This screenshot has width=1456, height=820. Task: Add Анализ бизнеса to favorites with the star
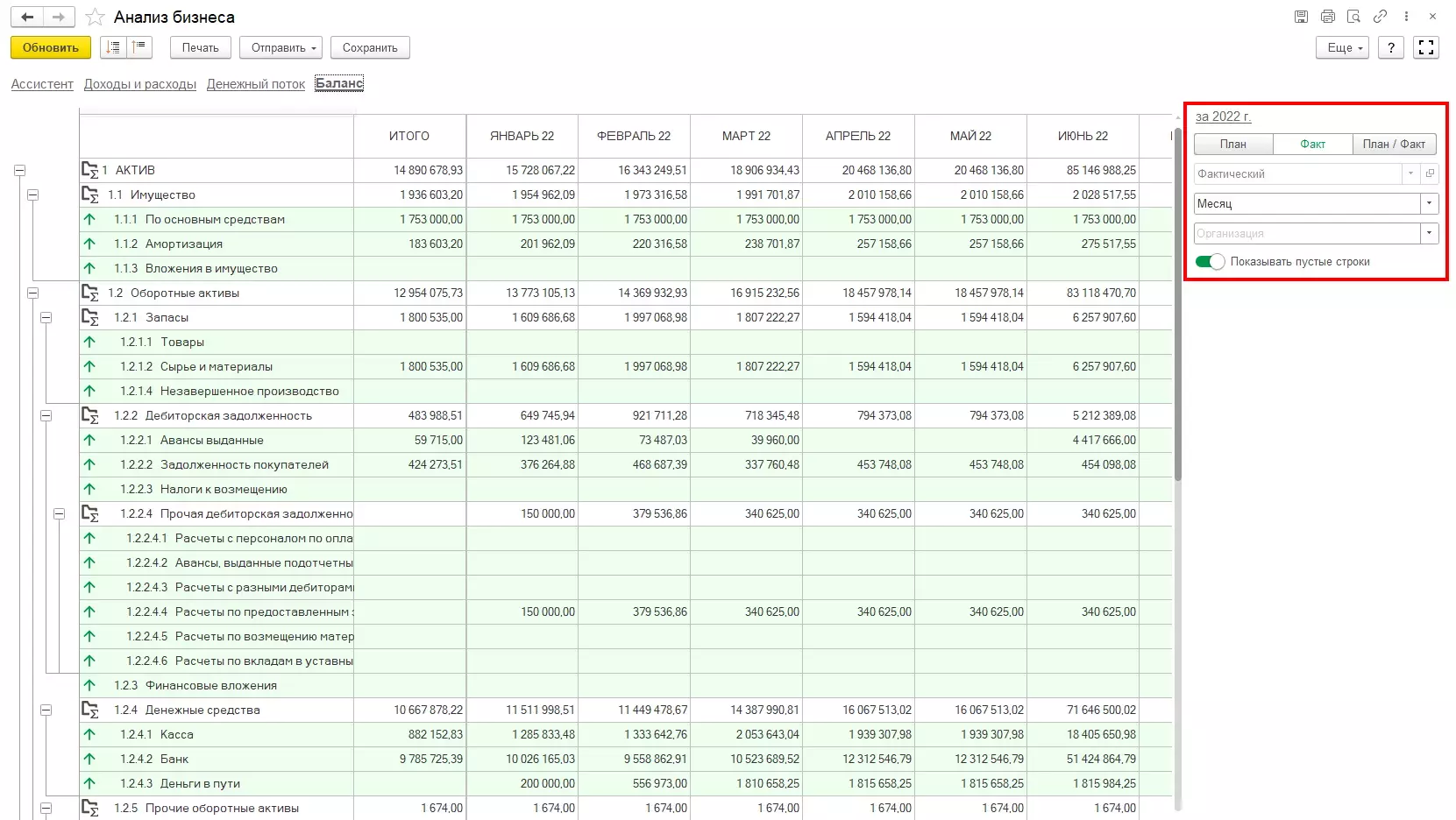click(x=95, y=18)
